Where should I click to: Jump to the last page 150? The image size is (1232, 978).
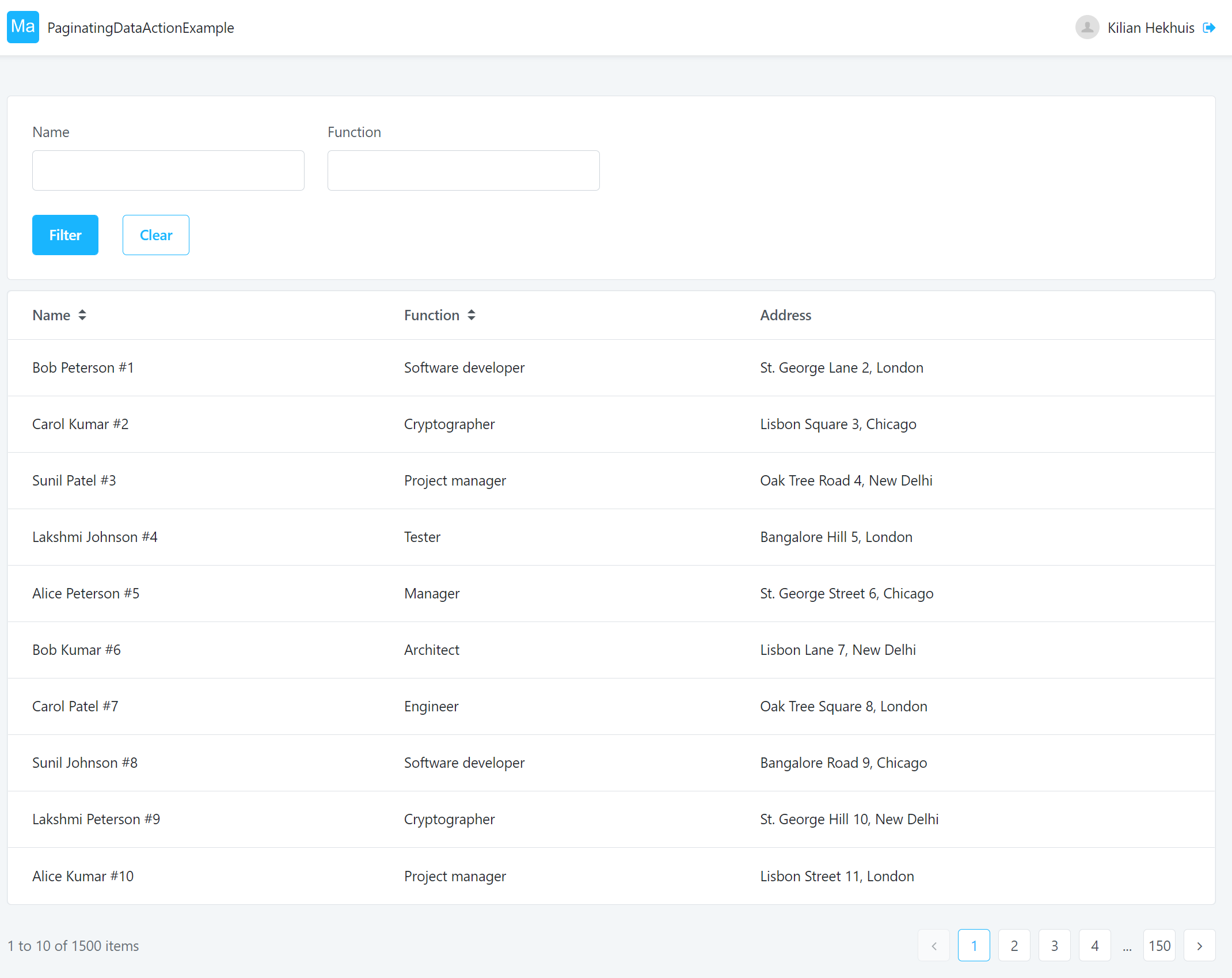pyautogui.click(x=1159, y=945)
